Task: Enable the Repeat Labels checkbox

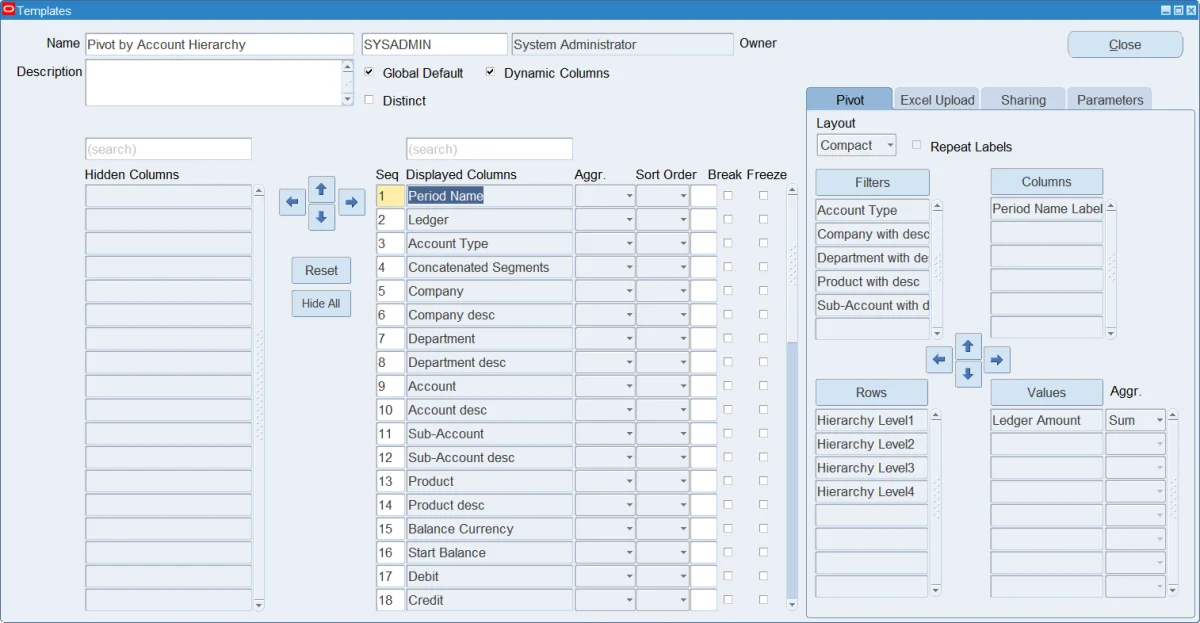Action: pos(916,146)
